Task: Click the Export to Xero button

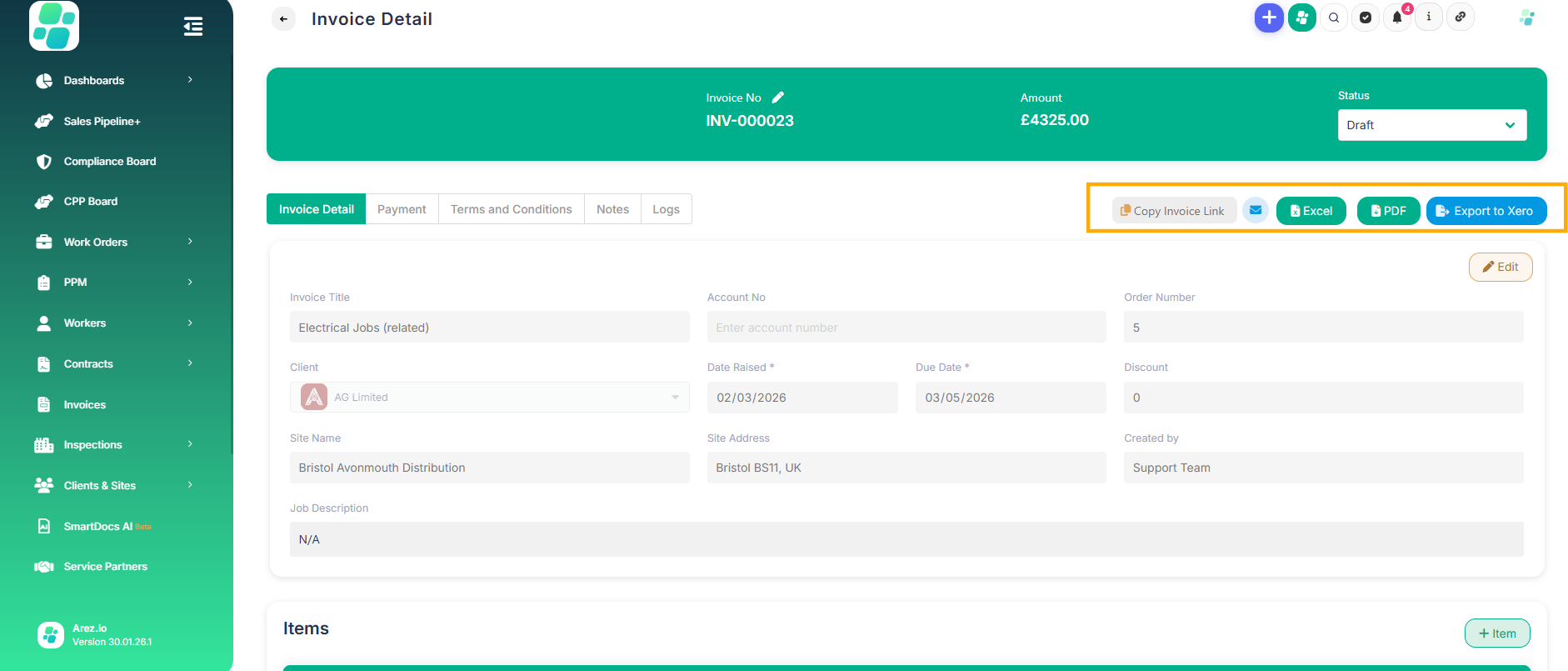Action: point(1486,211)
